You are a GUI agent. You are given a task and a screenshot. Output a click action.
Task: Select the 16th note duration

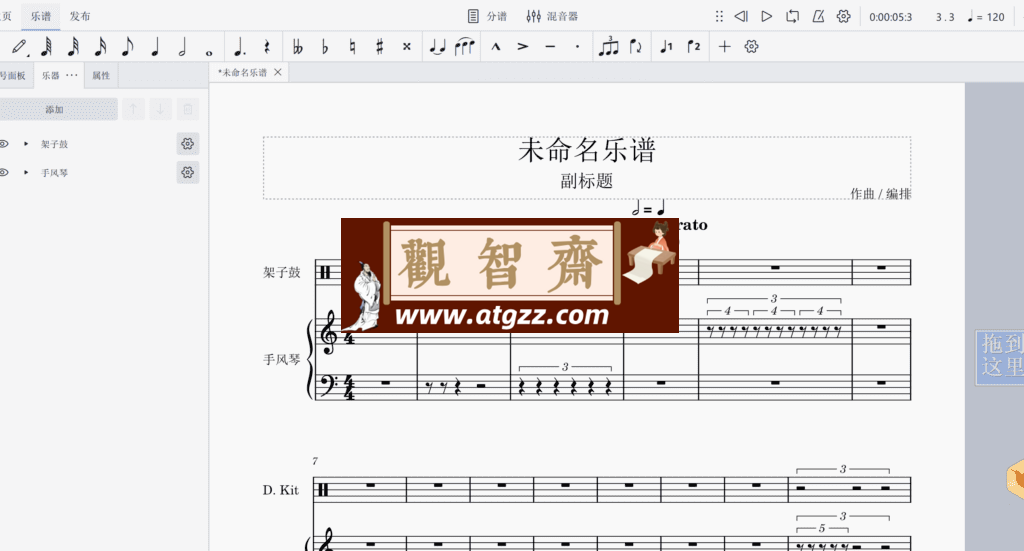pyautogui.click(x=101, y=47)
